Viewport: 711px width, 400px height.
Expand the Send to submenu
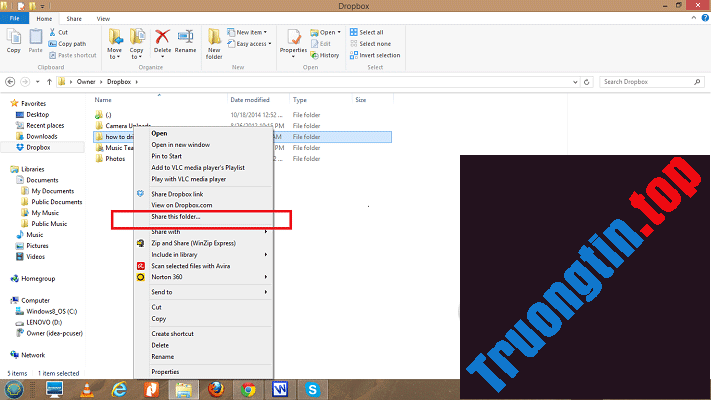203,292
